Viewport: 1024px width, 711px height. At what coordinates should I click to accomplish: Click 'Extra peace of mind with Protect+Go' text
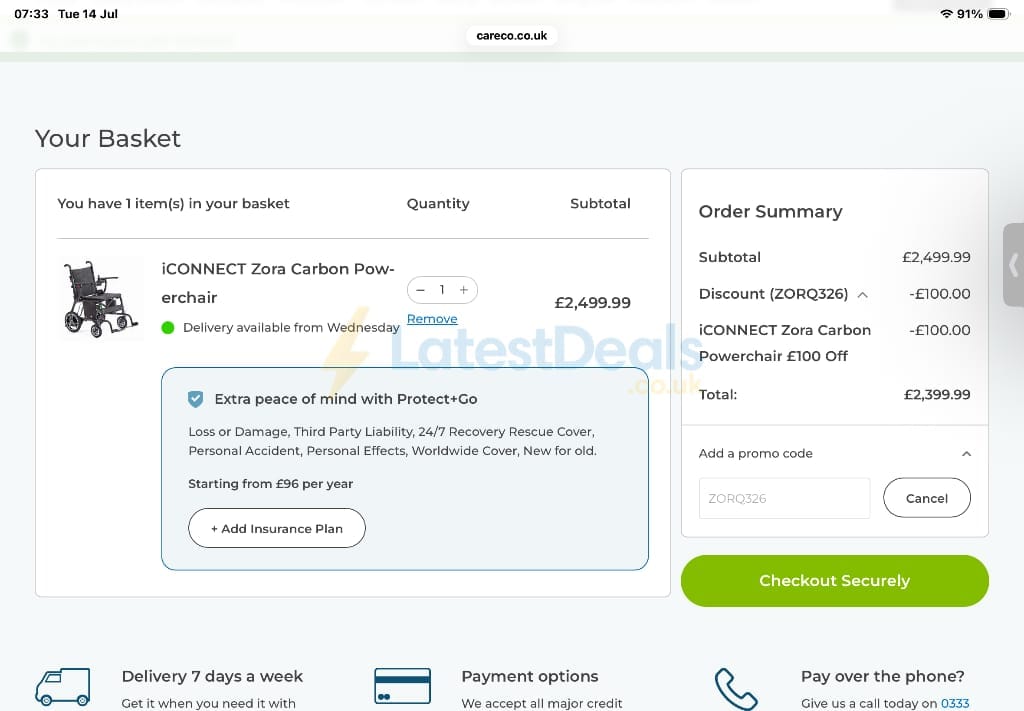click(x=345, y=399)
